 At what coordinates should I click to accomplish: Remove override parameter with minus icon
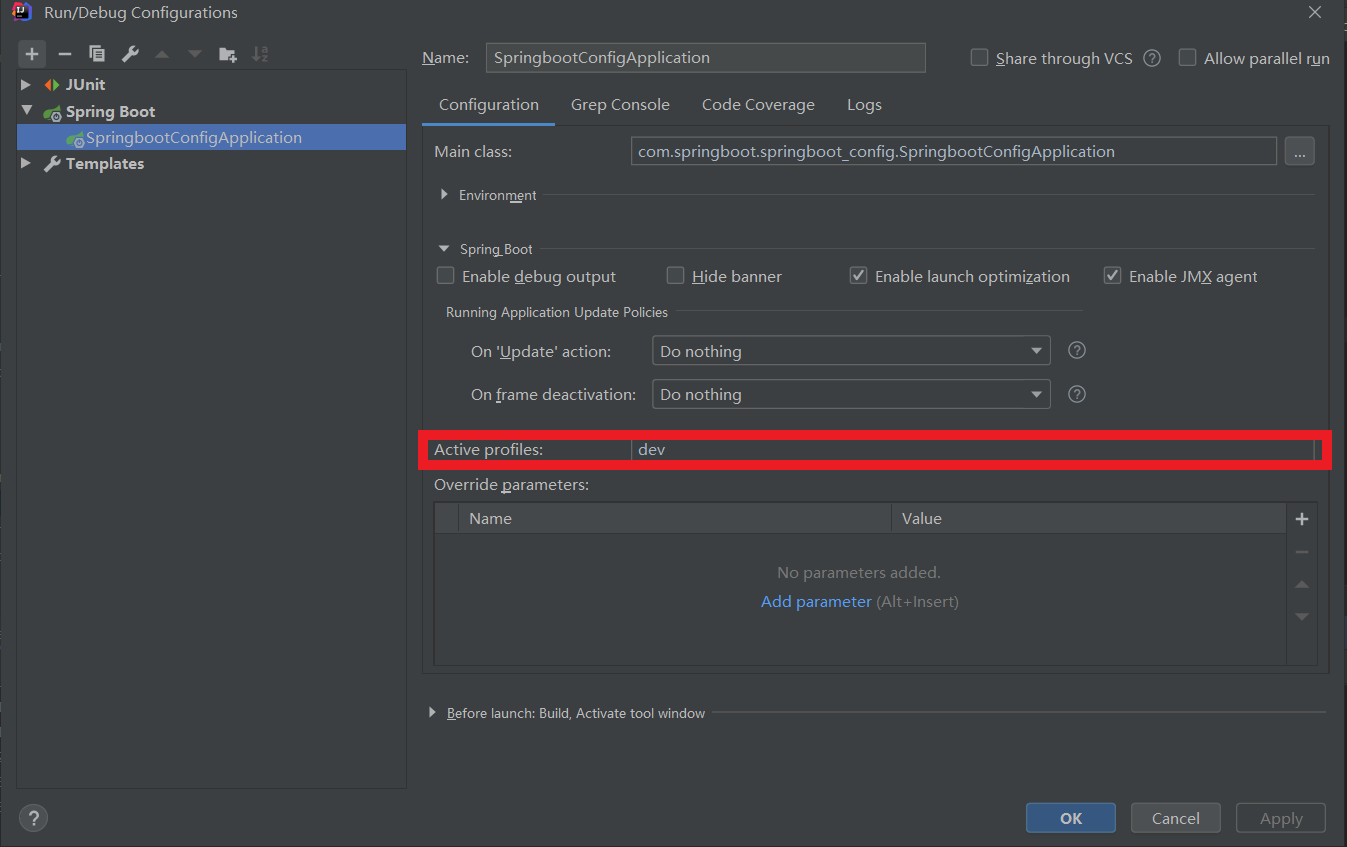click(x=1302, y=552)
